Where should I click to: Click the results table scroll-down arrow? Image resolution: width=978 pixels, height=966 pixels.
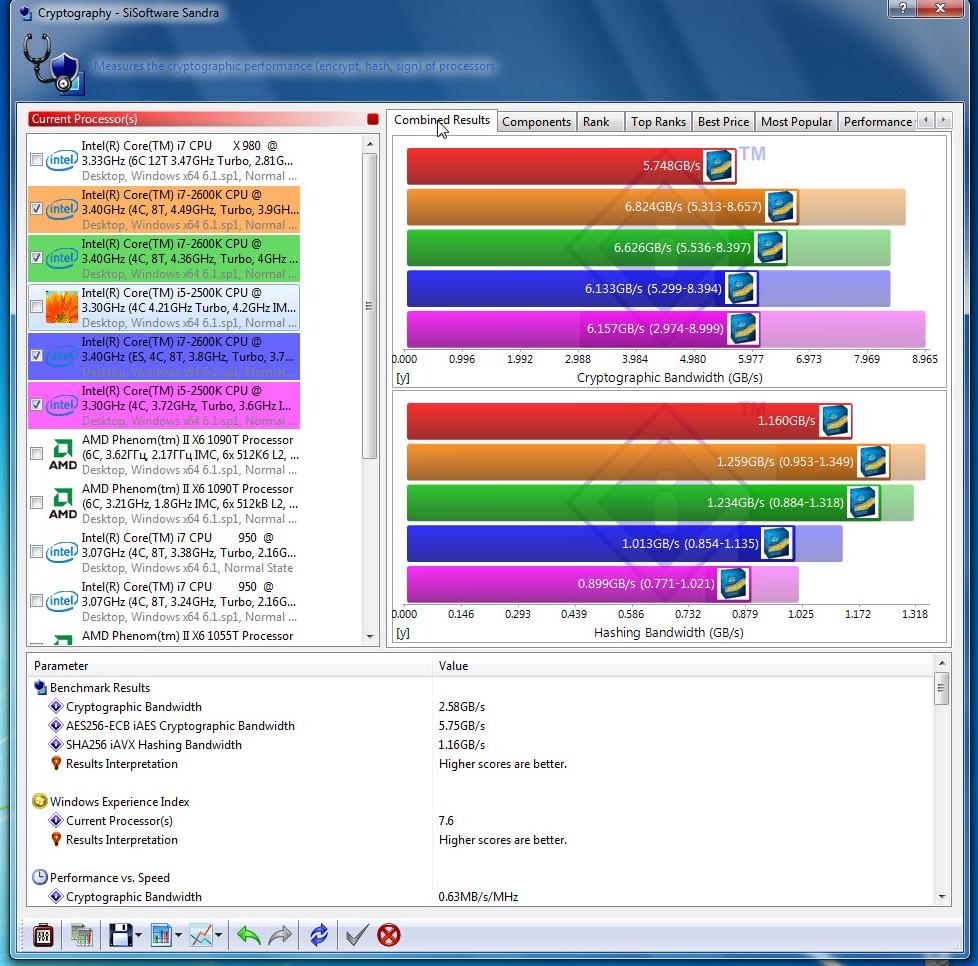(942, 897)
